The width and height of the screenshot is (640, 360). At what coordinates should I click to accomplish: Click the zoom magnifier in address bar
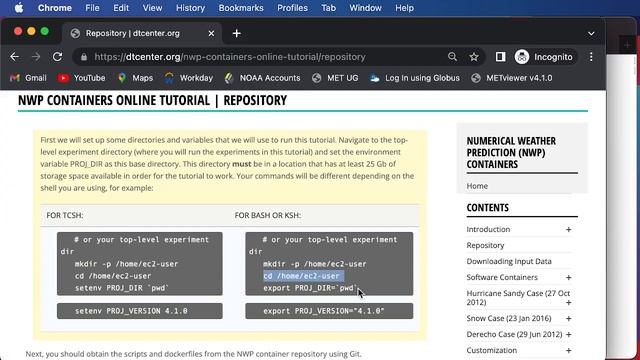[452, 57]
